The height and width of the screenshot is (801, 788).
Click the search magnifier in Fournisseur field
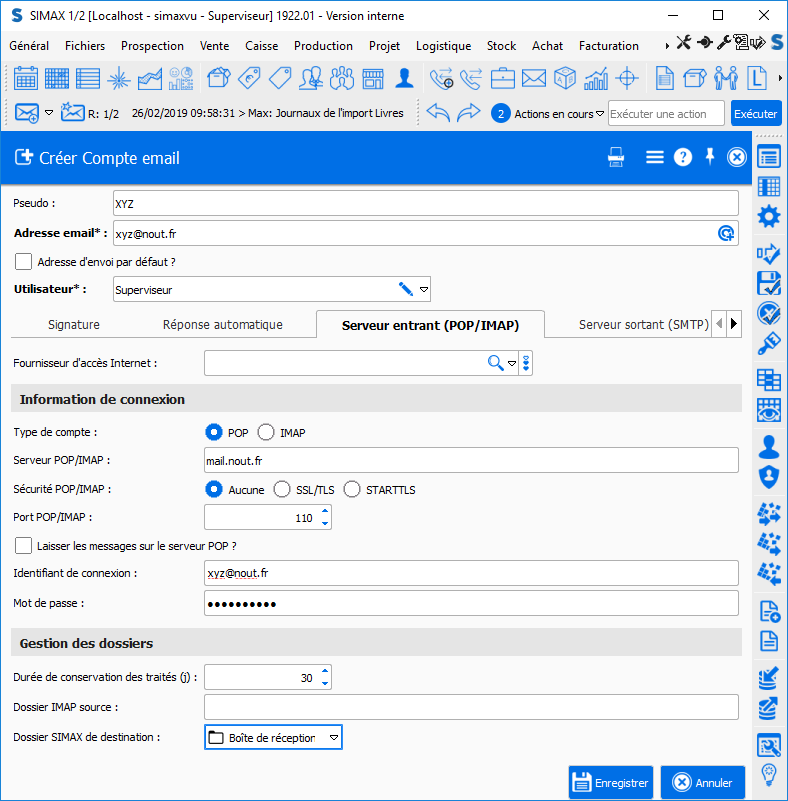[x=495, y=363]
